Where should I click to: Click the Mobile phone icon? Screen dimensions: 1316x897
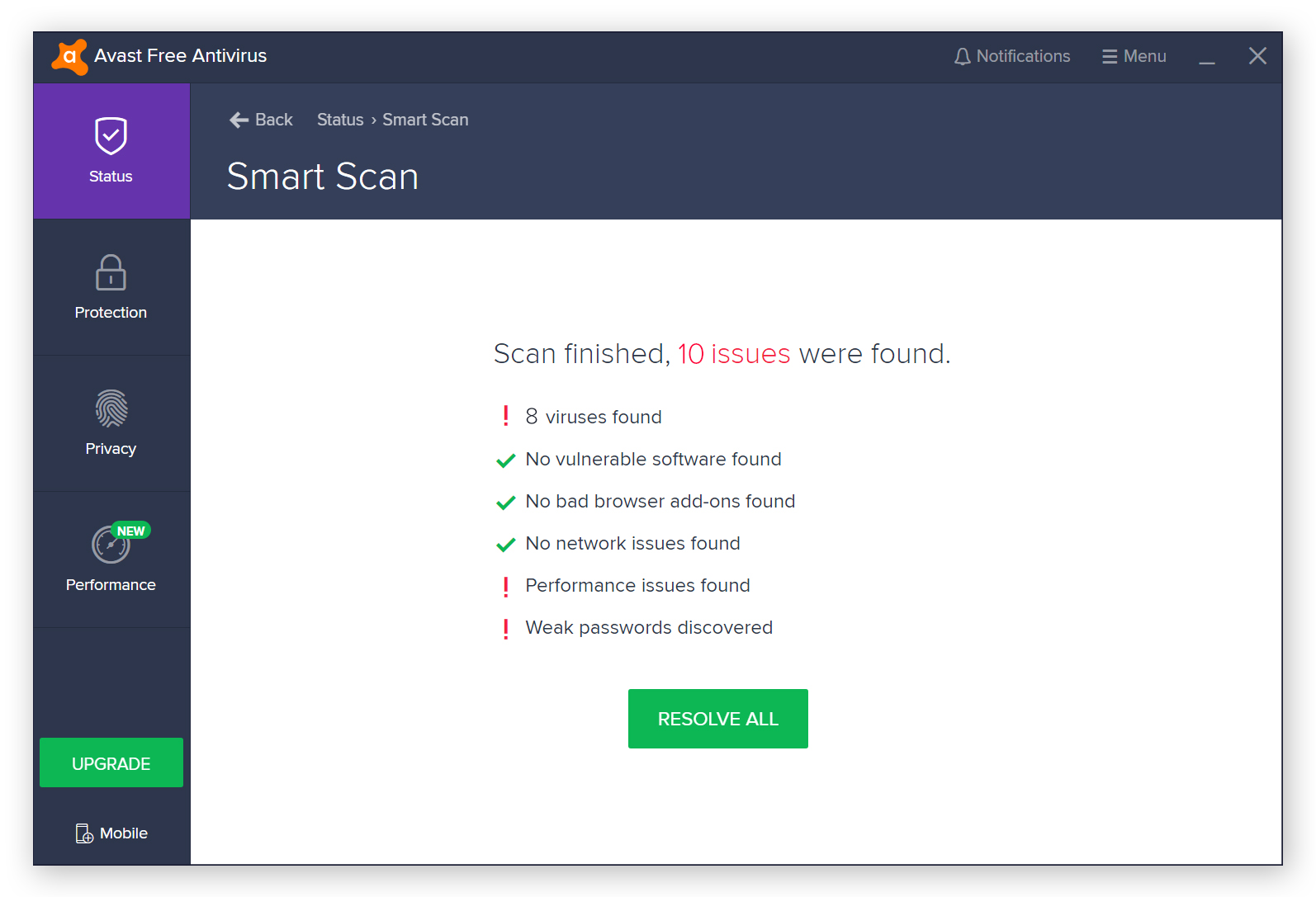(x=84, y=833)
